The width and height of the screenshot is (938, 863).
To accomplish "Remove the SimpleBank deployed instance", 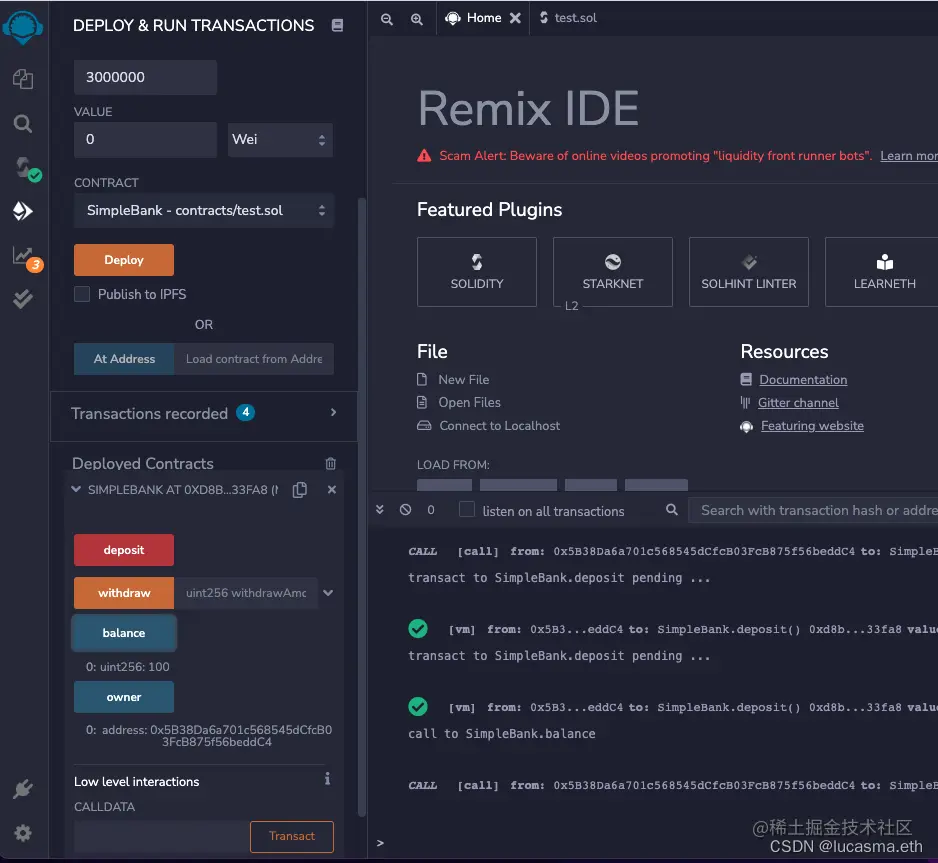I will tap(332, 490).
